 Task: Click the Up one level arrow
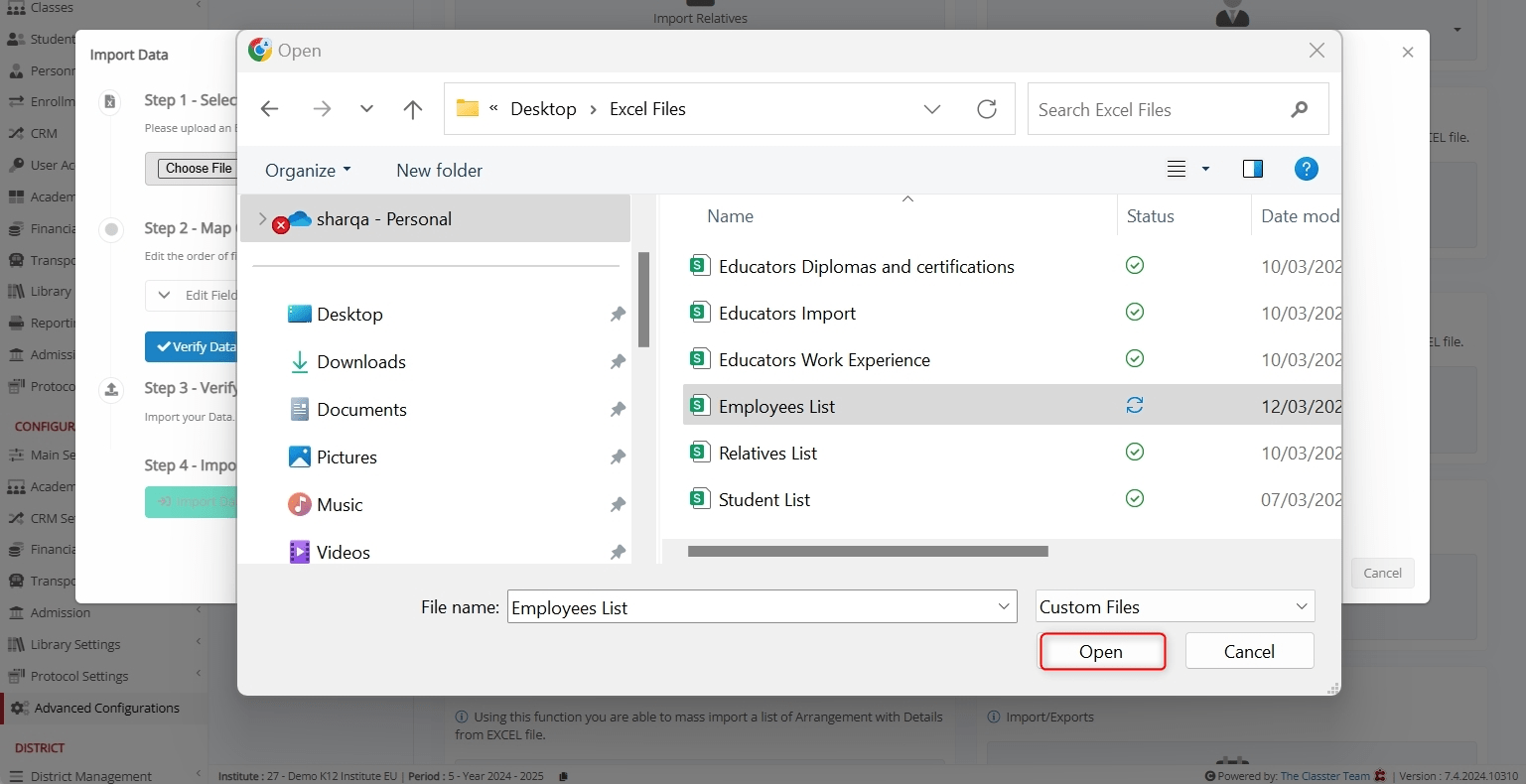pos(413,109)
